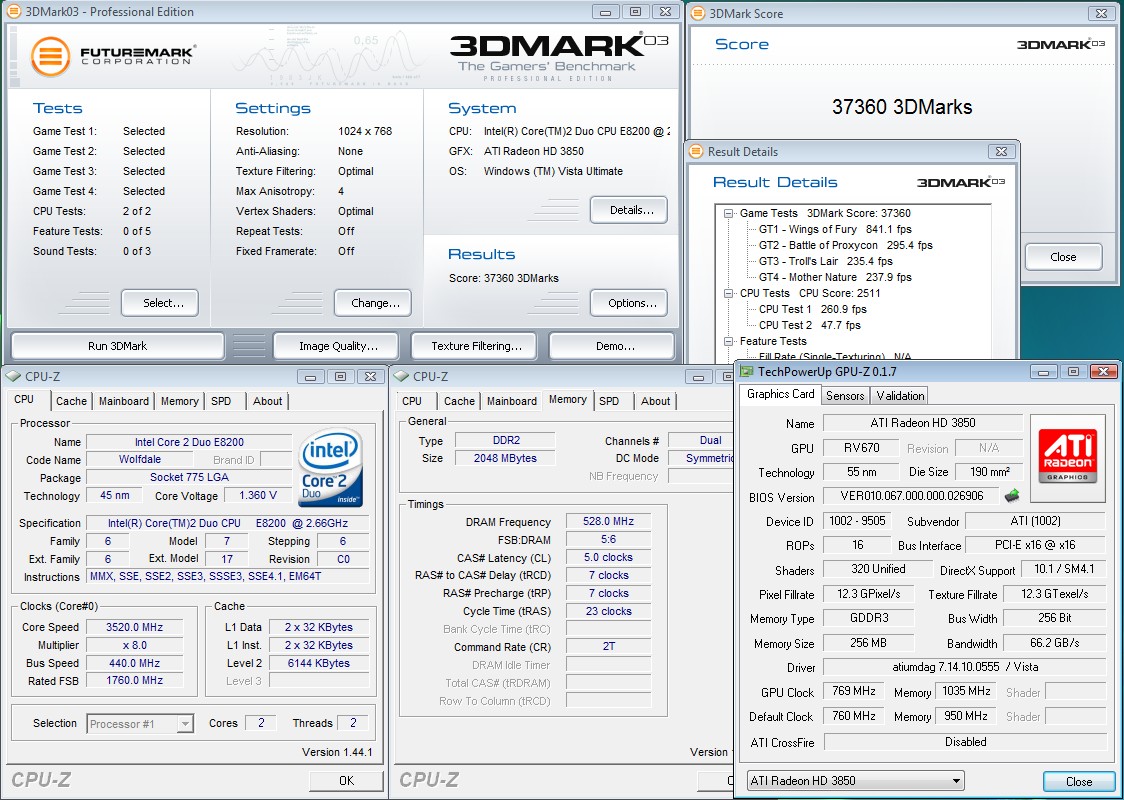Collapse the Feature Tests tree node

729,341
